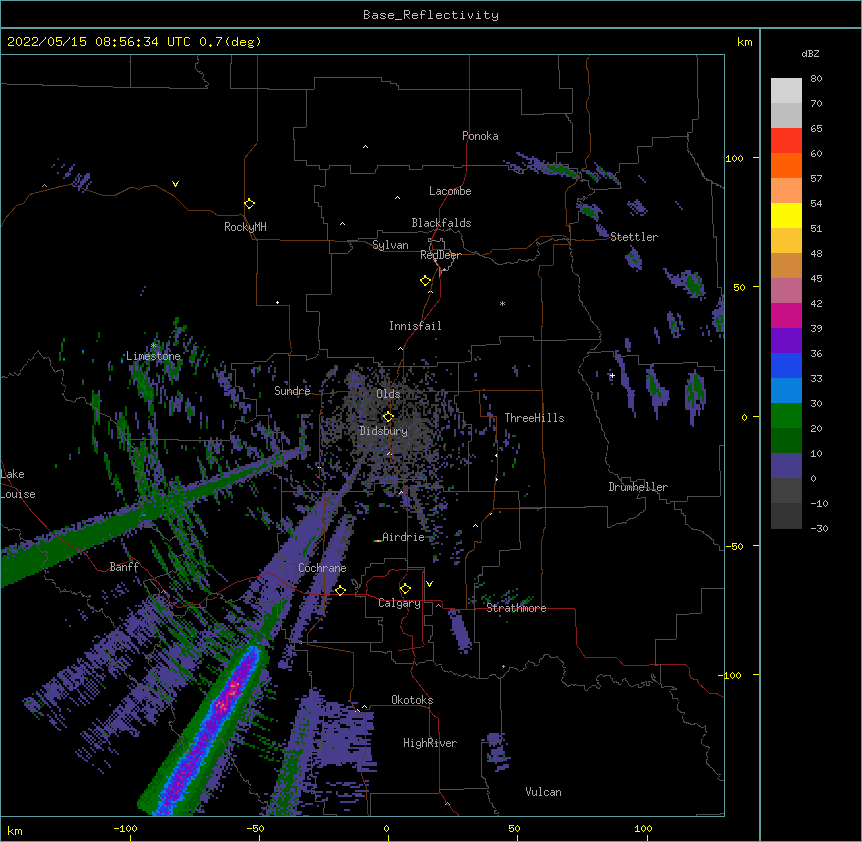The image size is (862, 842).
Task: Select the Airdrie label
Action: (x=403, y=537)
